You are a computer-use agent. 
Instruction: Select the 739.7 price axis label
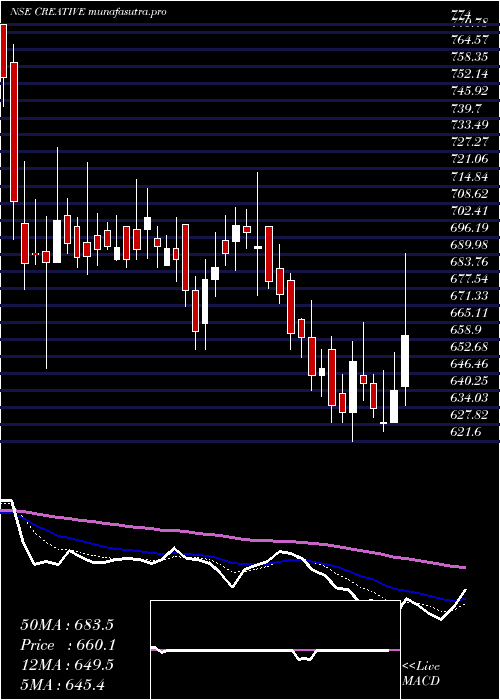pos(467,108)
